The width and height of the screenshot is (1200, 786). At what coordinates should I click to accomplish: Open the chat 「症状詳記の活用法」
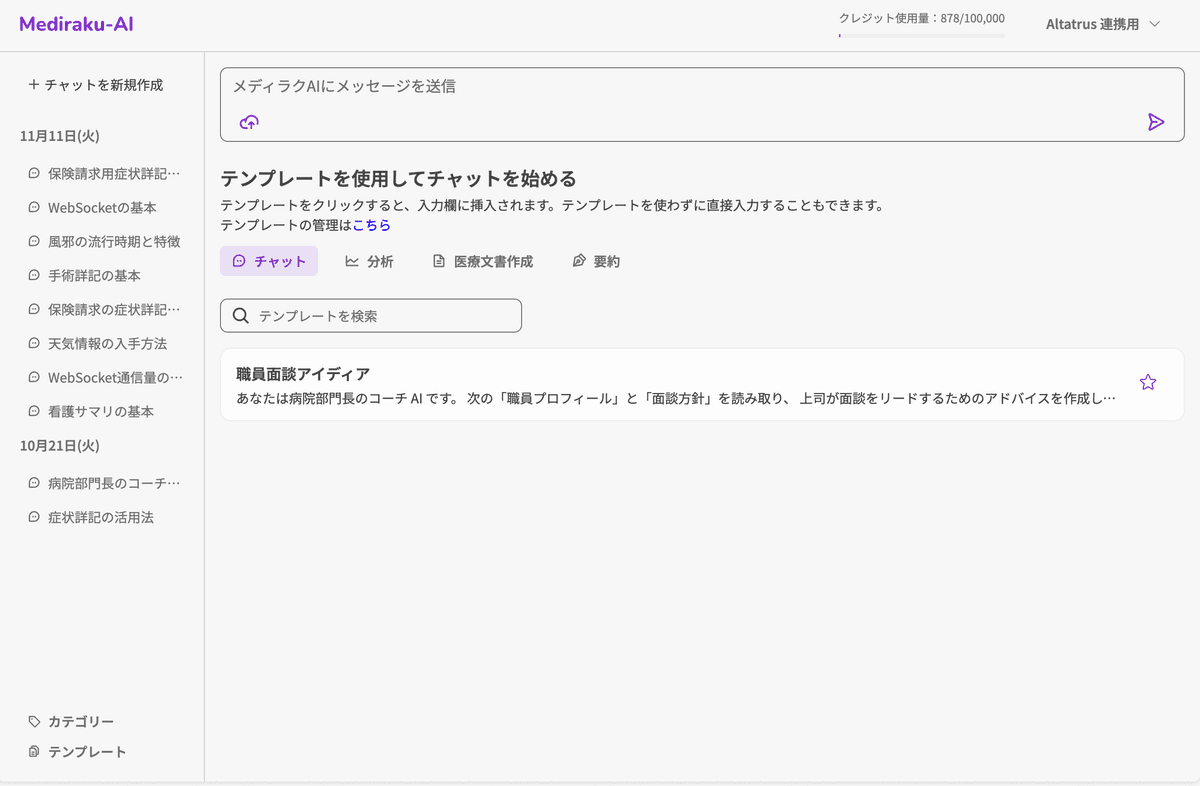pos(97,517)
